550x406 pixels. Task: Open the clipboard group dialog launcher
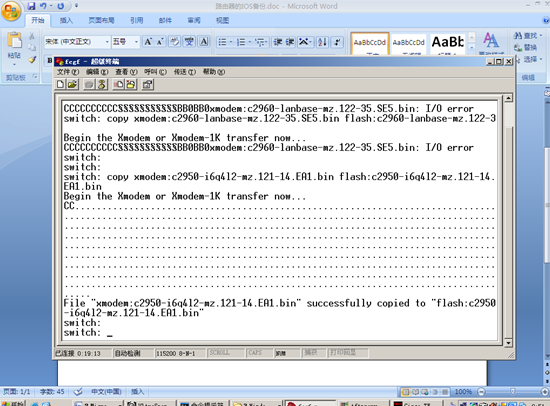point(35,76)
